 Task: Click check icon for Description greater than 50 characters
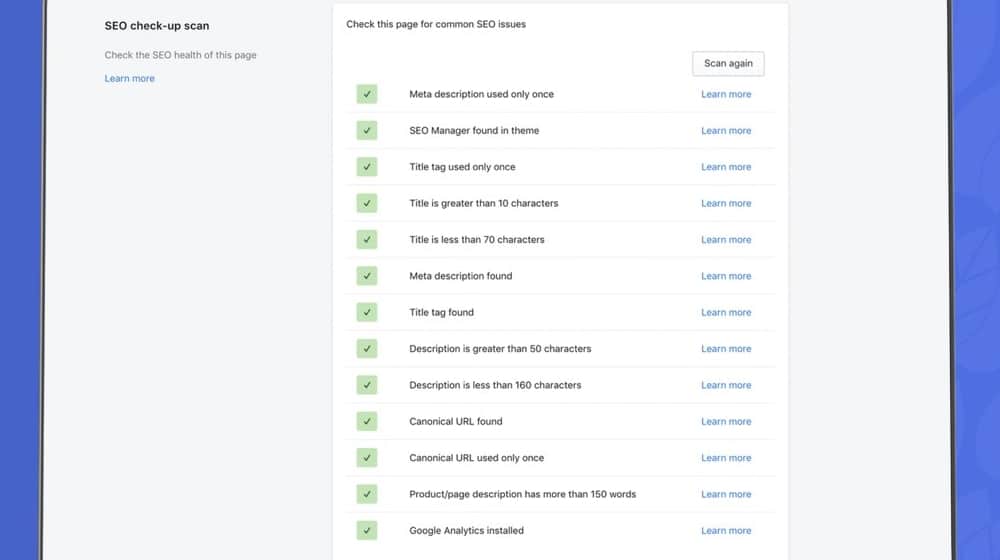(367, 348)
